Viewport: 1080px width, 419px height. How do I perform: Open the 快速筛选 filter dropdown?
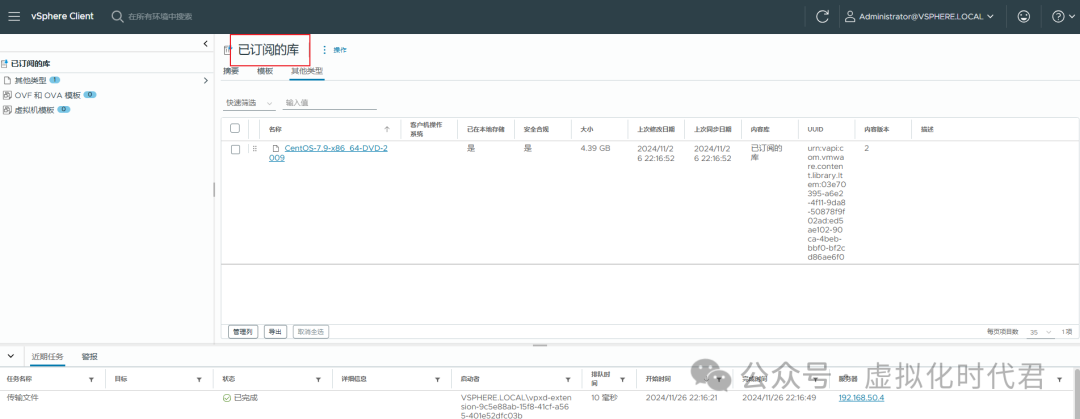(x=249, y=103)
